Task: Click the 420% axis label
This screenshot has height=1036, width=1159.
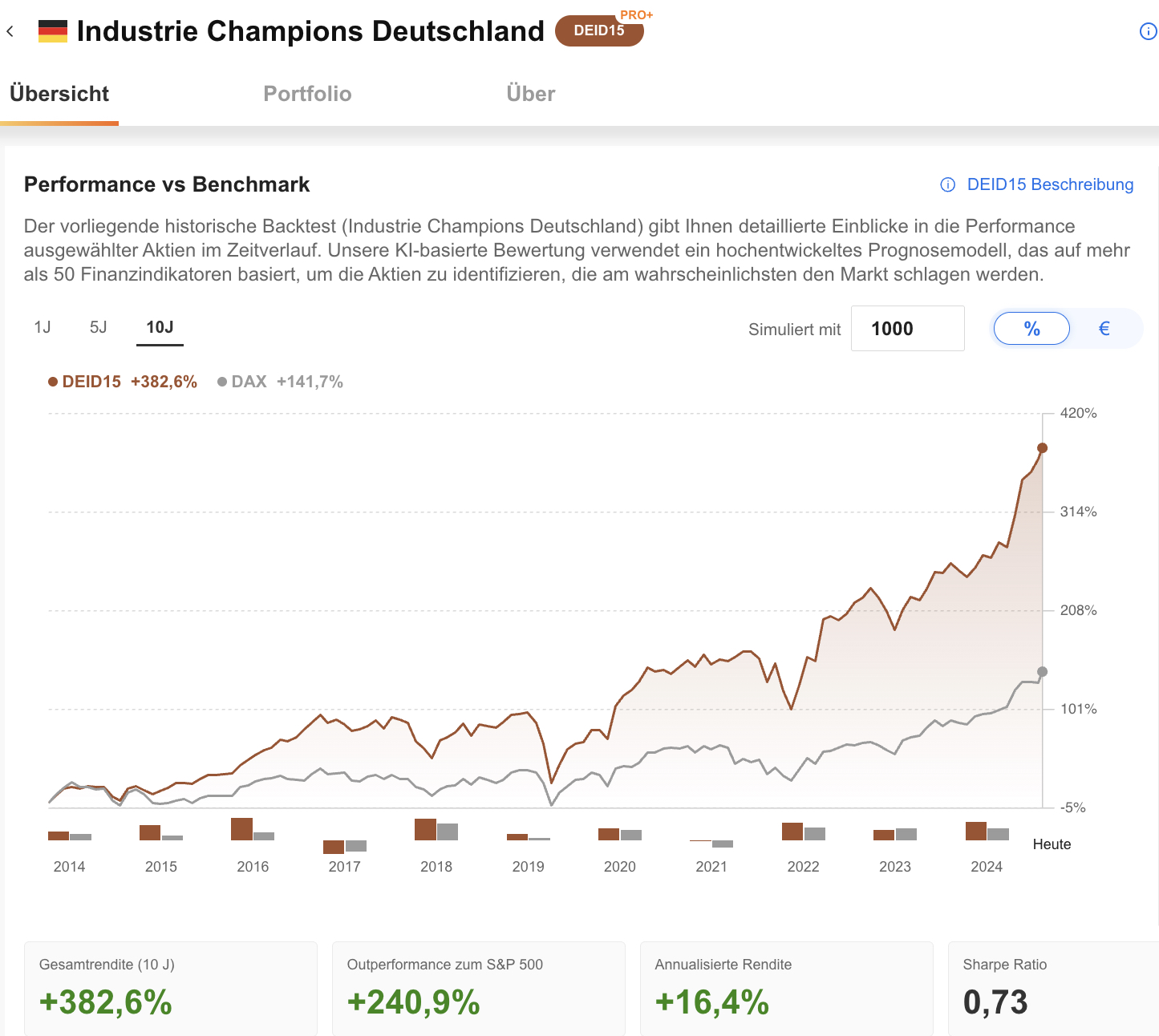Action: [x=1079, y=414]
